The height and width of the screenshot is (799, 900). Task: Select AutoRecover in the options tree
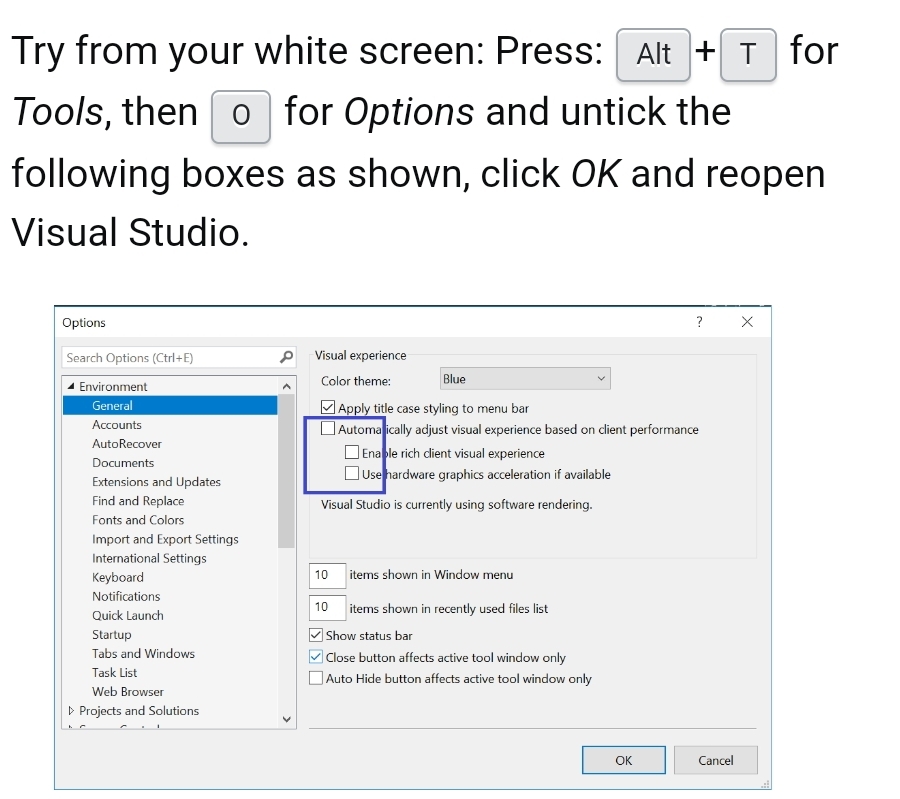pos(127,444)
